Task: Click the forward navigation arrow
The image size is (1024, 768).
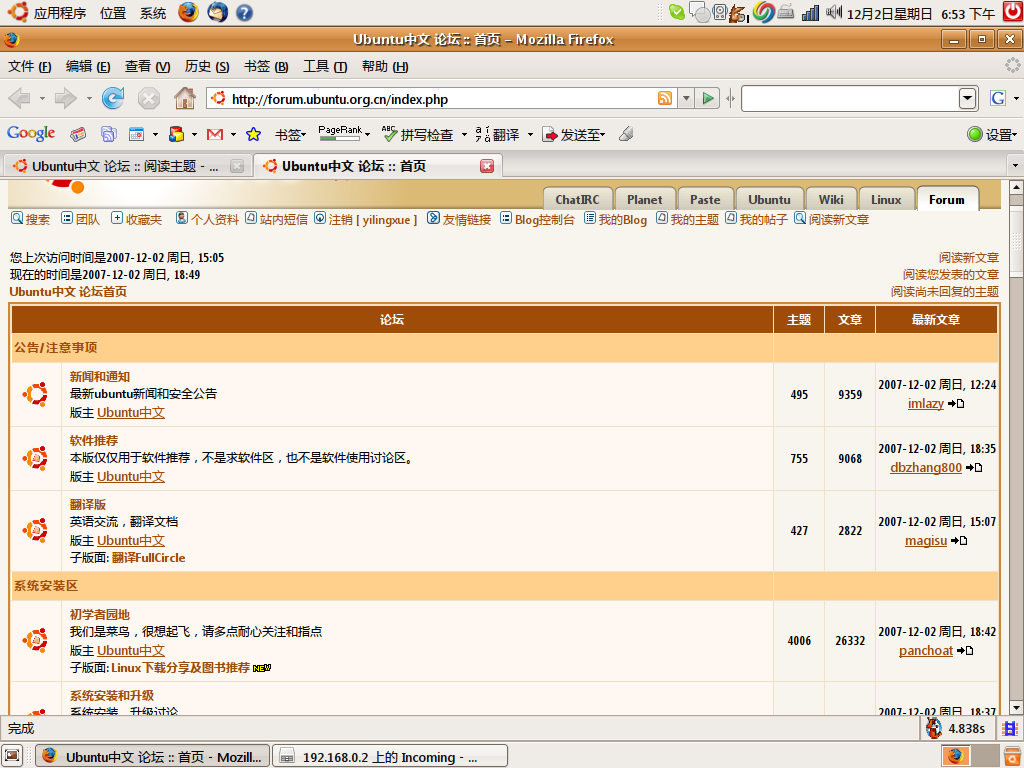Action: (x=65, y=99)
